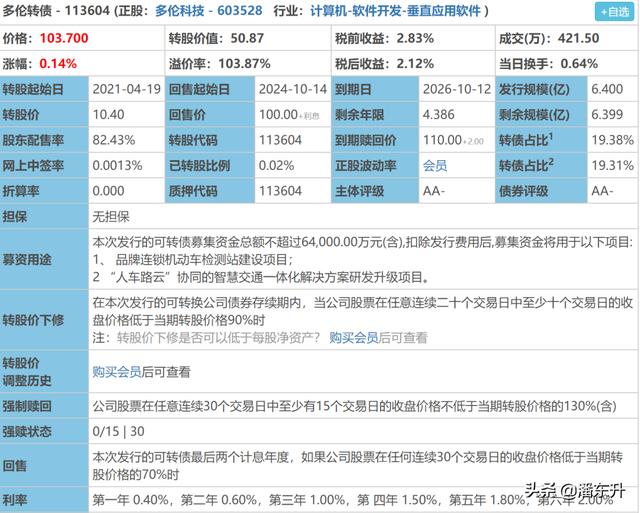Click the 质押代码 value 113604
Image resolution: width=640 pixels, height=513 pixels.
pos(280,191)
